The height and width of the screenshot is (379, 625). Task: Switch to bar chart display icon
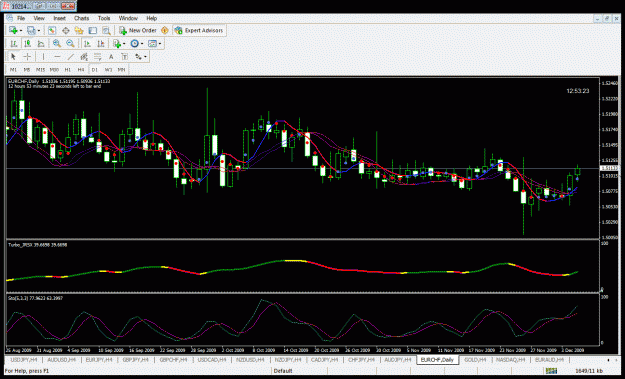pyautogui.click(x=14, y=43)
